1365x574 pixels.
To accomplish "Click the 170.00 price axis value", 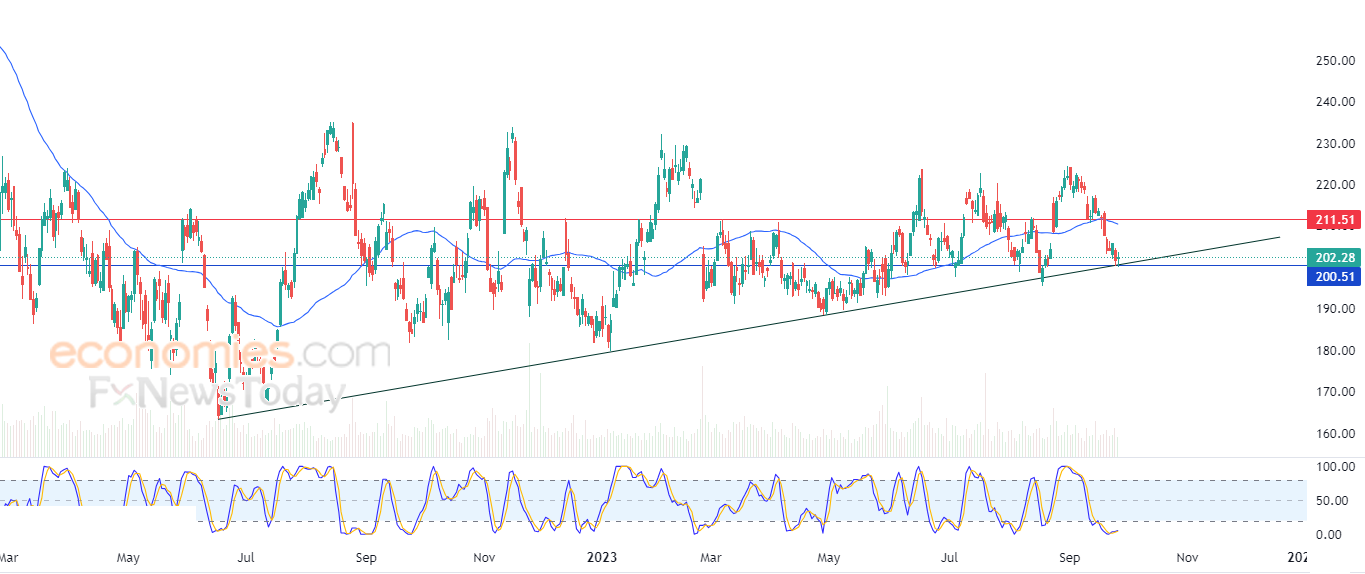I will [x=1336, y=392].
